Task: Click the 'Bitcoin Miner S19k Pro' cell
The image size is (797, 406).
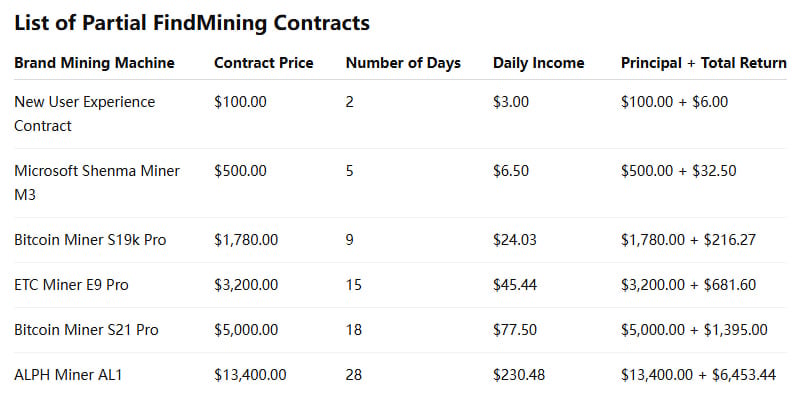Action: click(90, 240)
